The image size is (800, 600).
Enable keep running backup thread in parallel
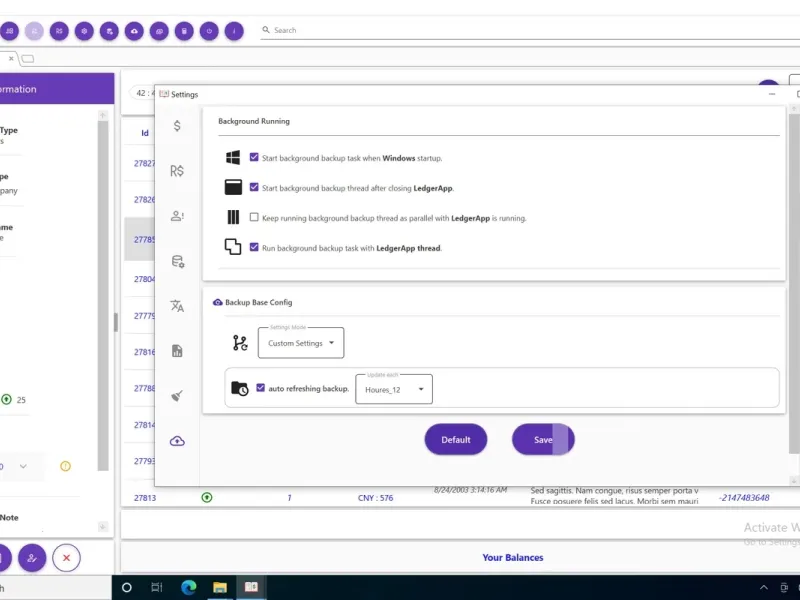(254, 217)
